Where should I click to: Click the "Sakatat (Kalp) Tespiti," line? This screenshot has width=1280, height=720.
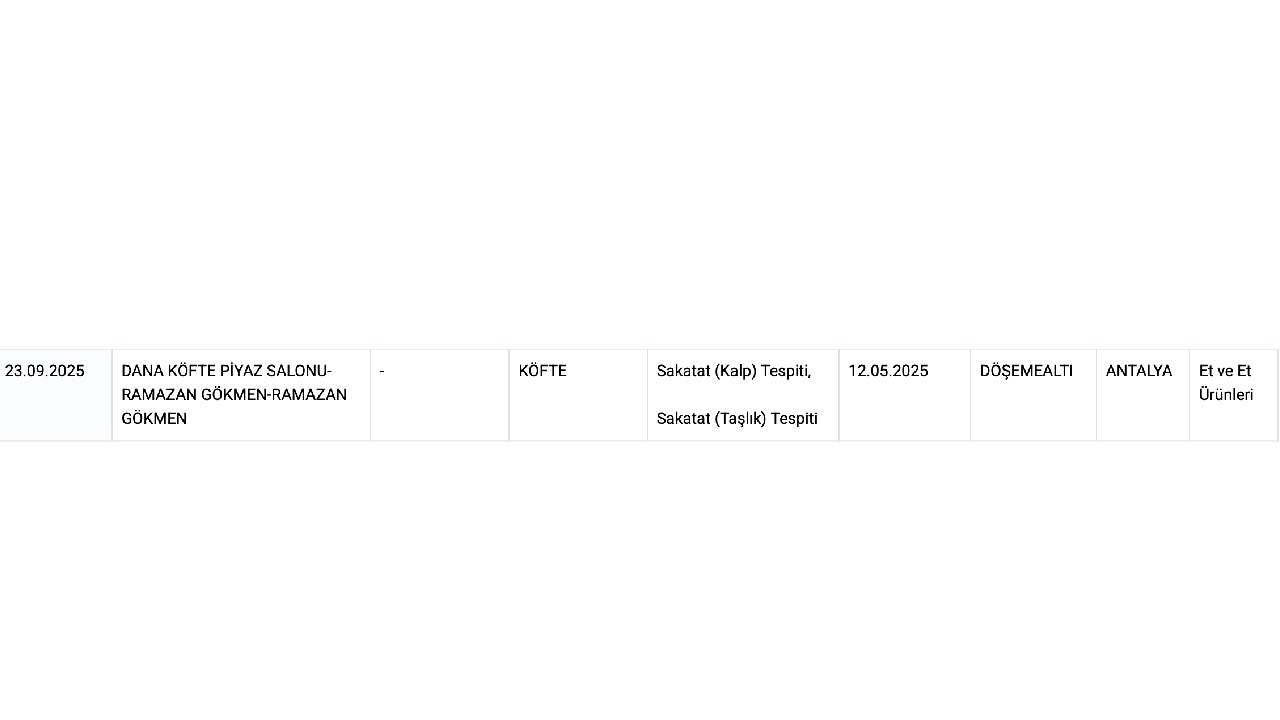[x=733, y=371]
